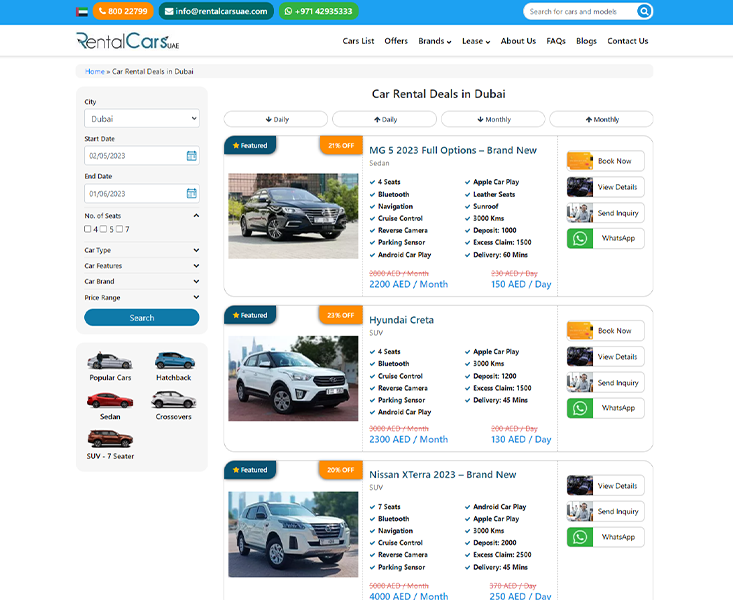Check the 7 seats checkbox
The width and height of the screenshot is (733, 600).
pos(119,229)
